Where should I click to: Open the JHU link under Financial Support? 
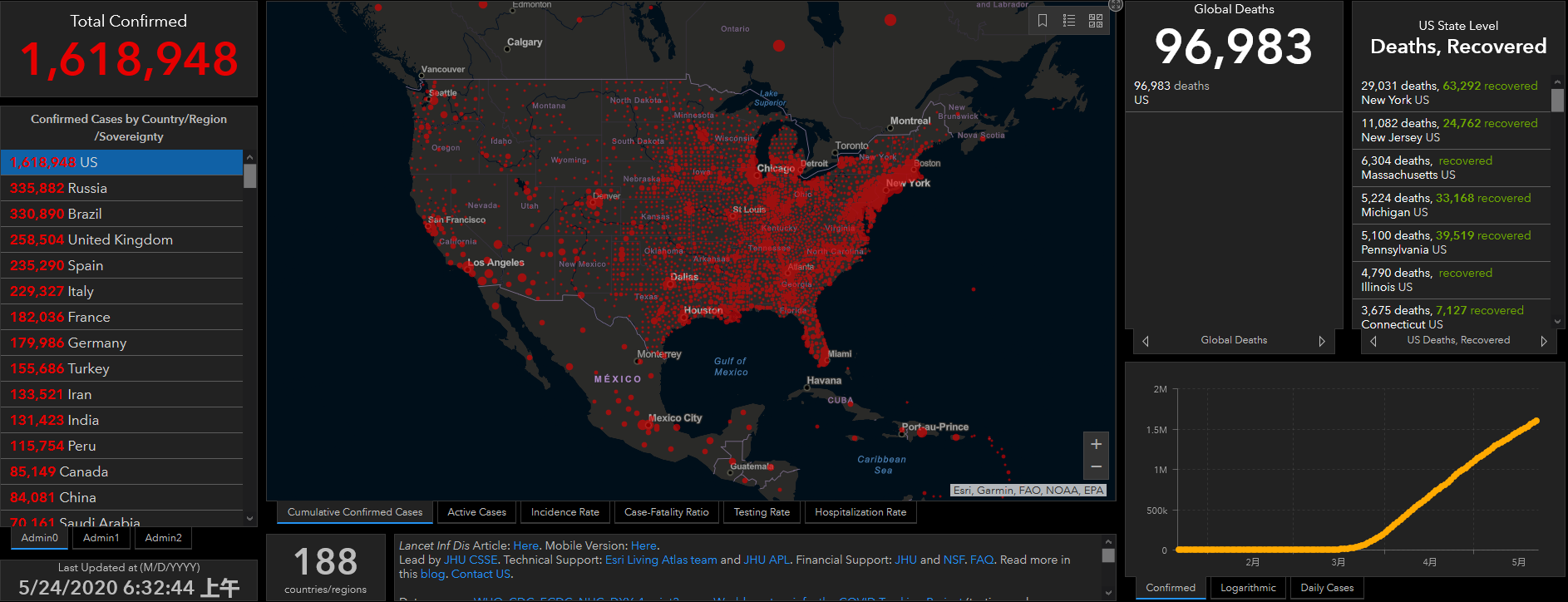[x=905, y=560]
